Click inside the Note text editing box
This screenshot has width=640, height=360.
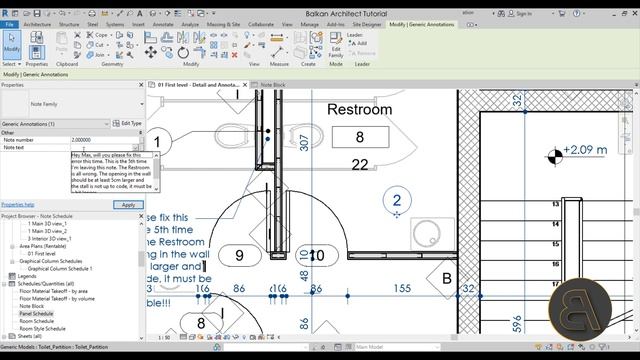click(x=112, y=172)
